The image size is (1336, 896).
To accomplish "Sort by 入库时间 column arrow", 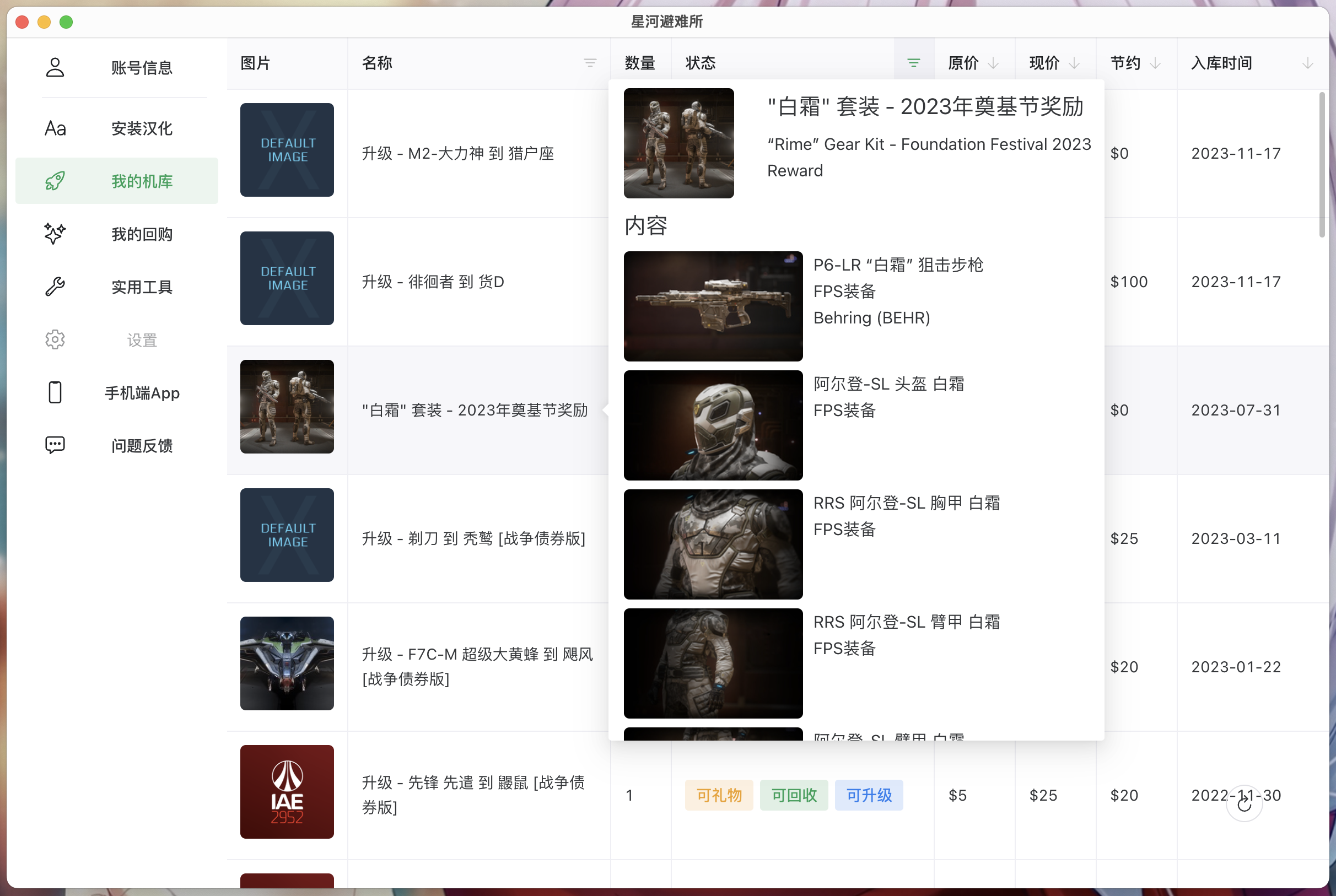I will tap(1307, 63).
